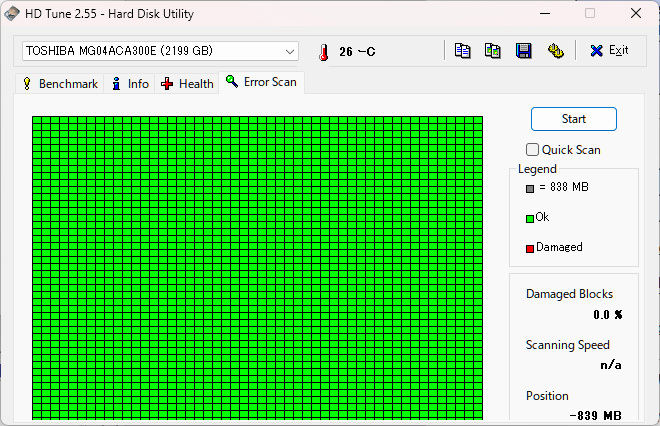Minimize the HD Tune window
The width and height of the screenshot is (660, 426).
point(545,13)
